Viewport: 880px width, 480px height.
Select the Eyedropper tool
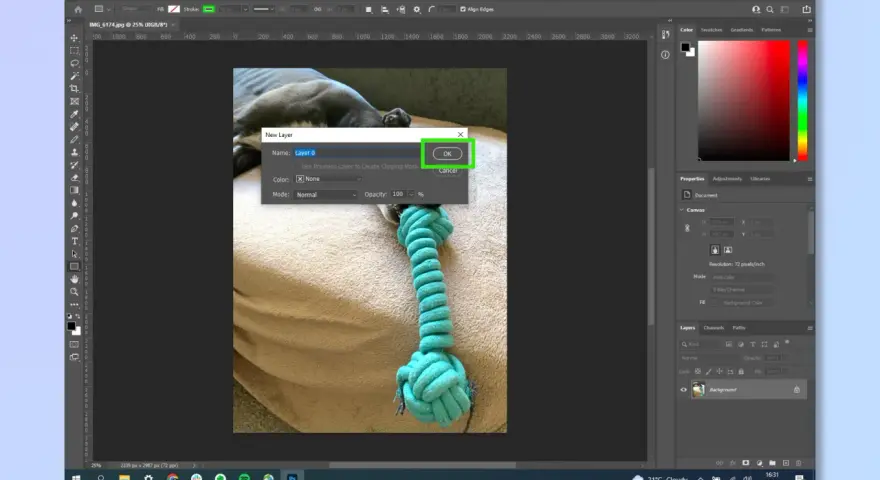point(74,114)
